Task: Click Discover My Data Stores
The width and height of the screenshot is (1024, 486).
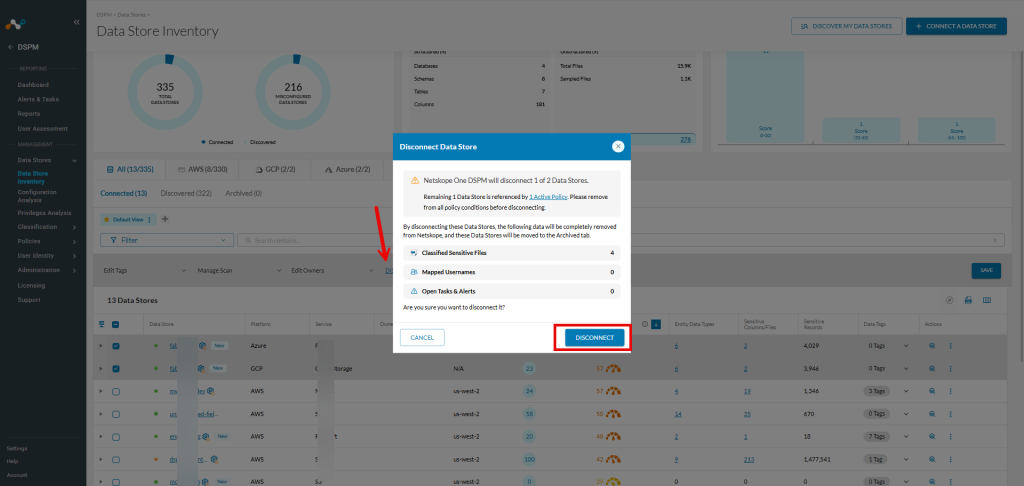Action: (x=846, y=26)
